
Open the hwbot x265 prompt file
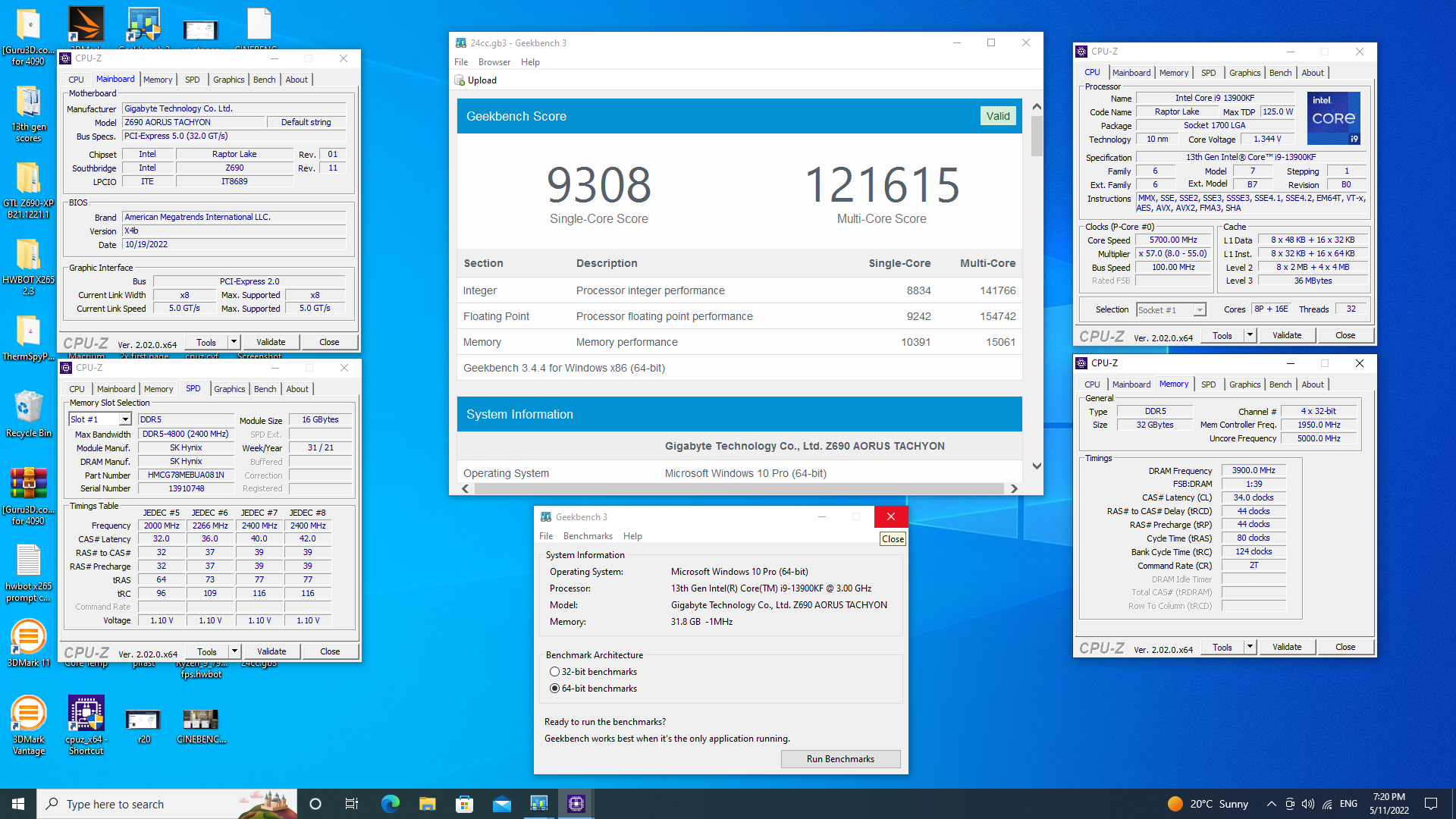pos(28,573)
